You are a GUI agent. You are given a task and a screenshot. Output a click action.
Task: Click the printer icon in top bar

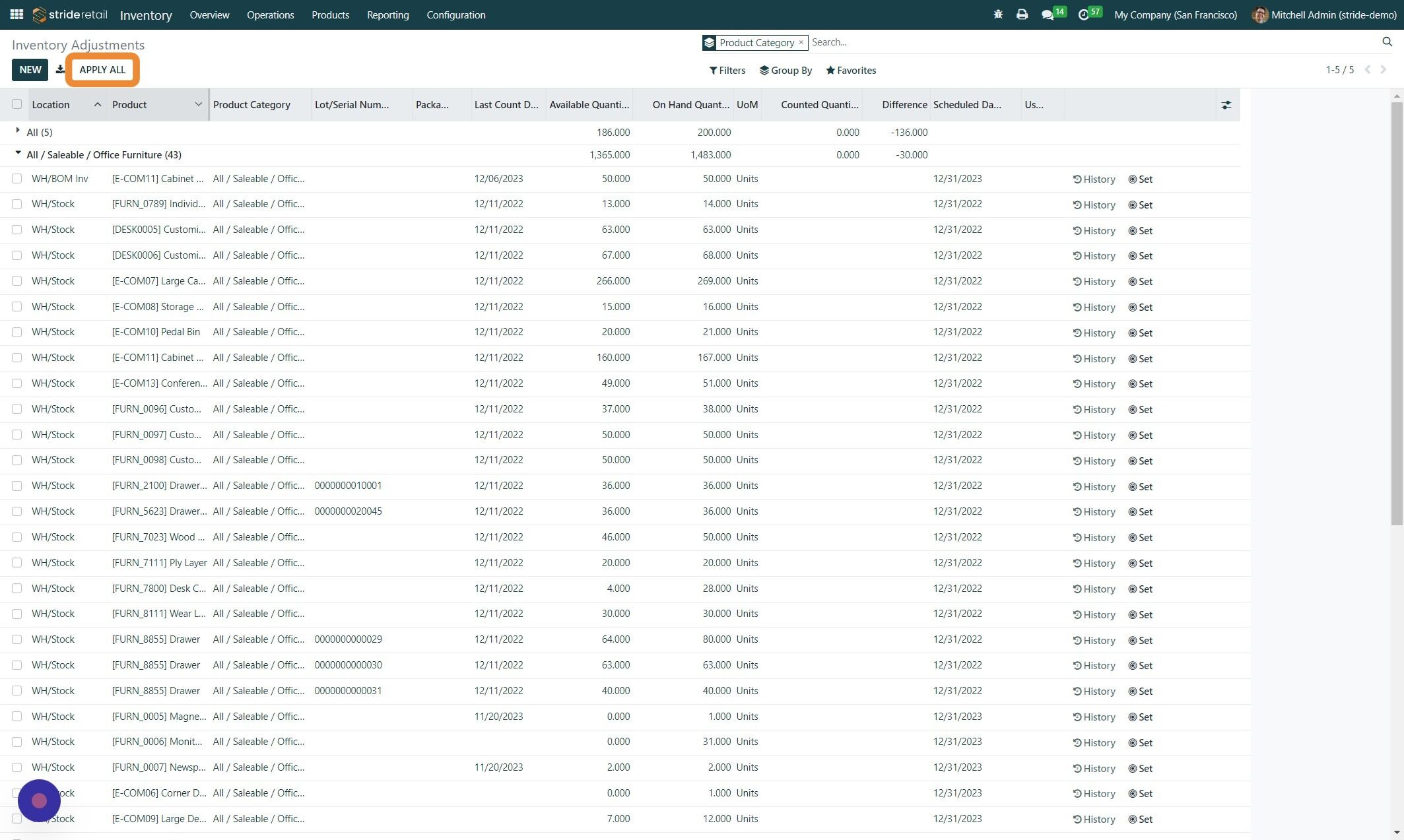click(1022, 15)
